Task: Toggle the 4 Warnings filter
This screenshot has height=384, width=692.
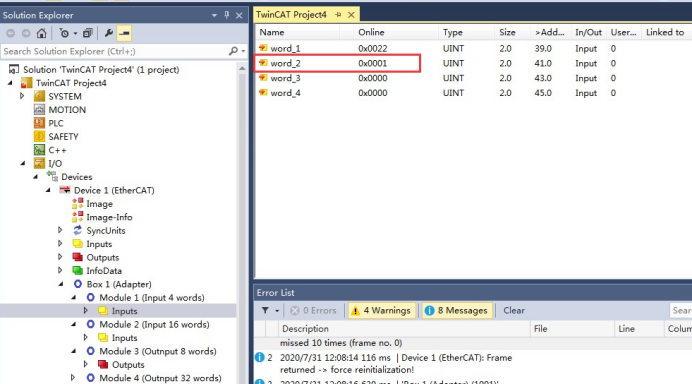Action: click(382, 311)
